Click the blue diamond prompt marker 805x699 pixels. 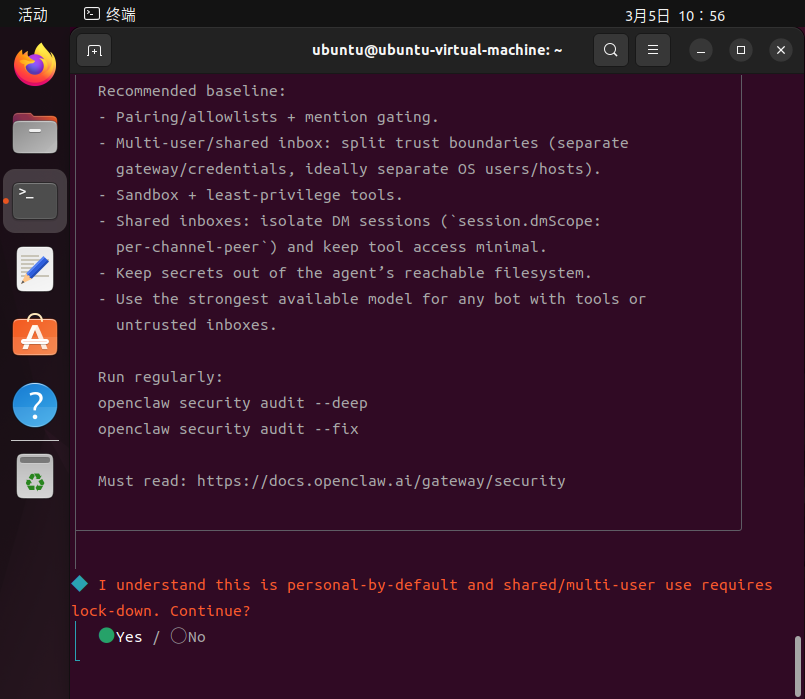coord(80,584)
